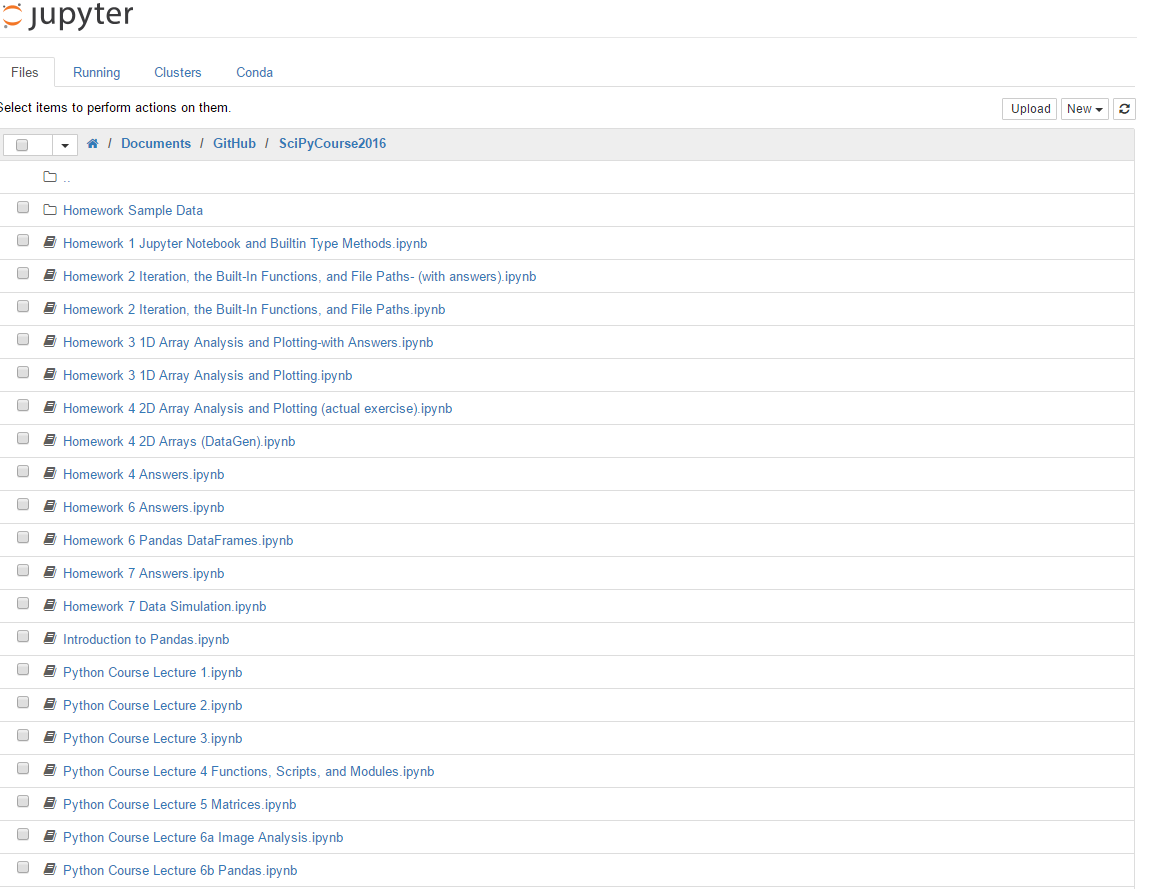Tick checkbox for Python Course Lecture 6b Pandas

[23, 868]
